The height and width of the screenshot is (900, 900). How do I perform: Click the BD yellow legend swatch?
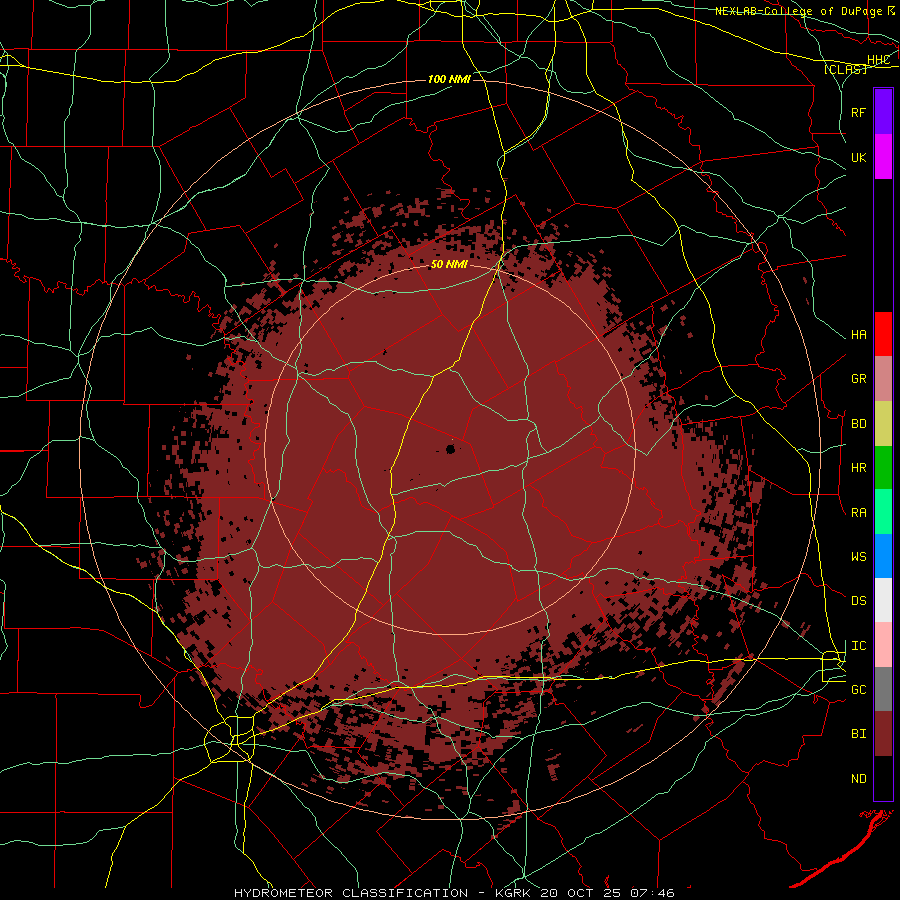coord(883,424)
